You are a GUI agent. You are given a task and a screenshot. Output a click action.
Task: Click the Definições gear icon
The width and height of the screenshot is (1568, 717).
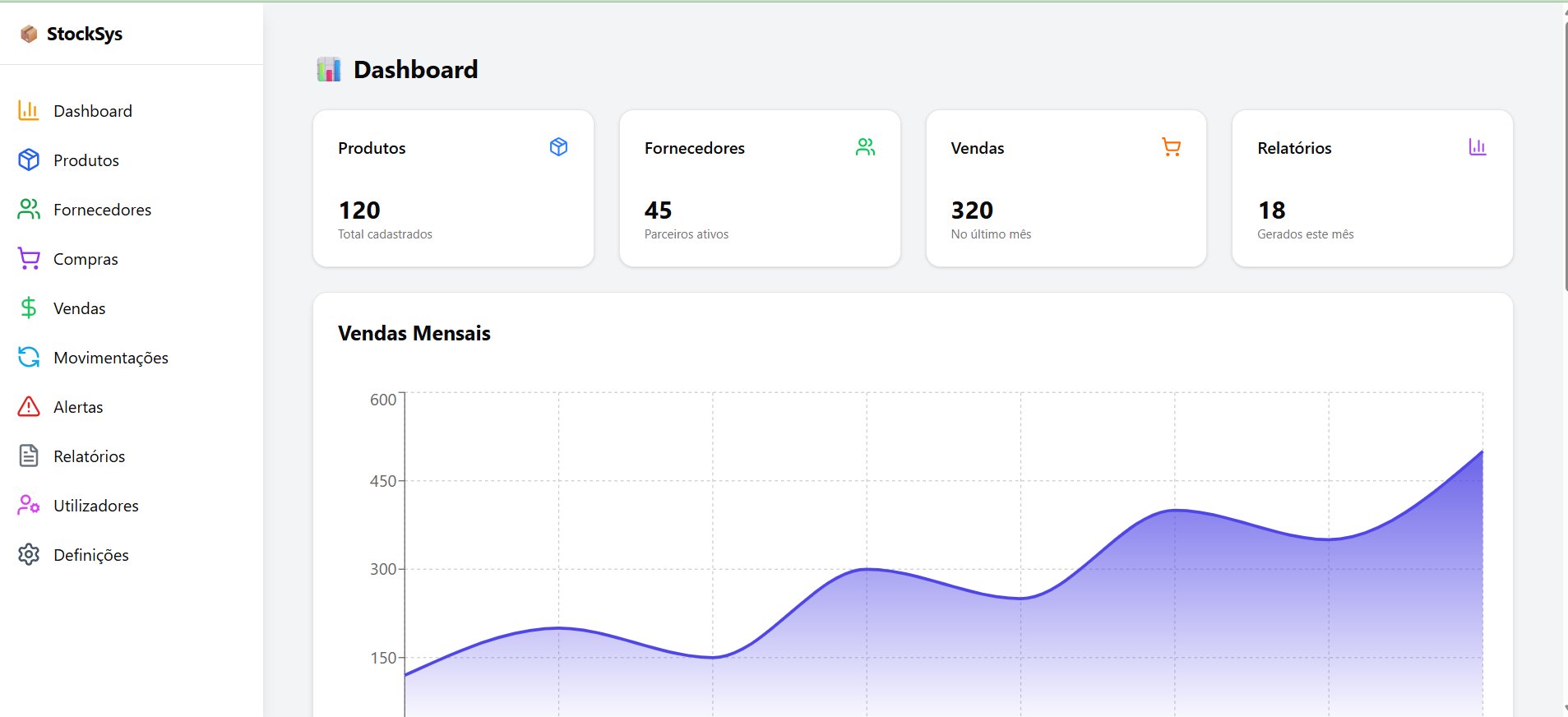point(29,555)
